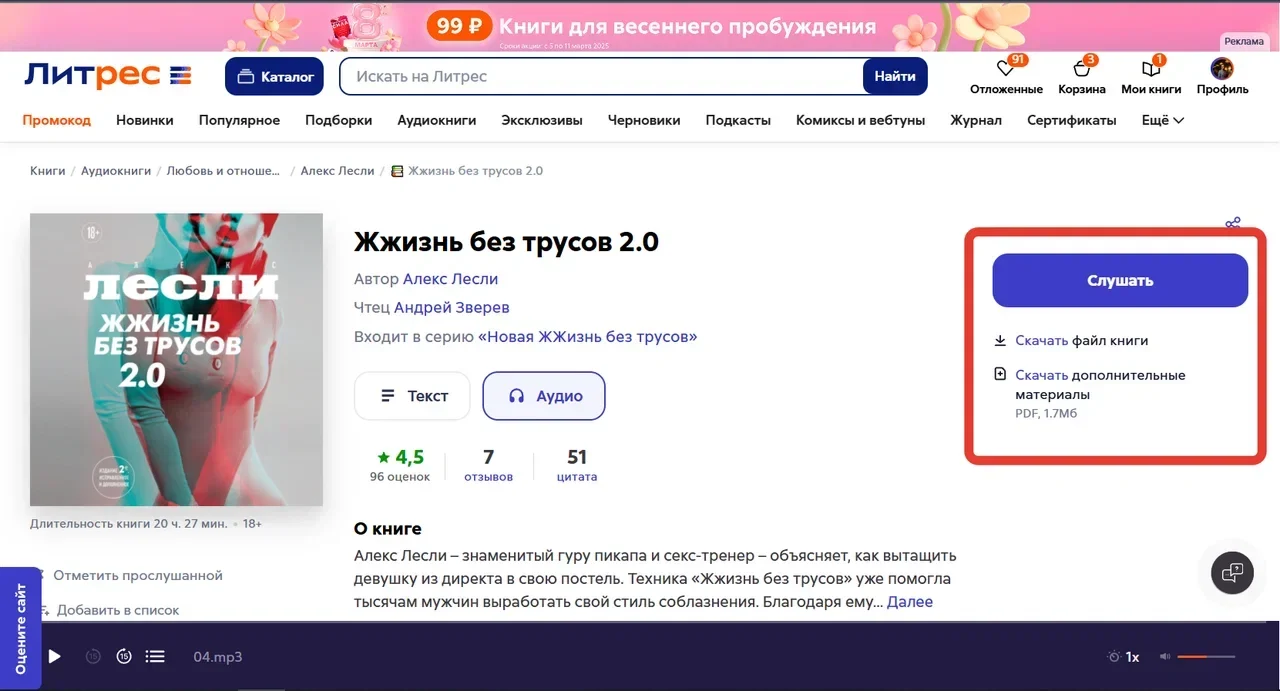Rewind 15 seconds in player
This screenshot has width=1280, height=691.
click(93, 657)
